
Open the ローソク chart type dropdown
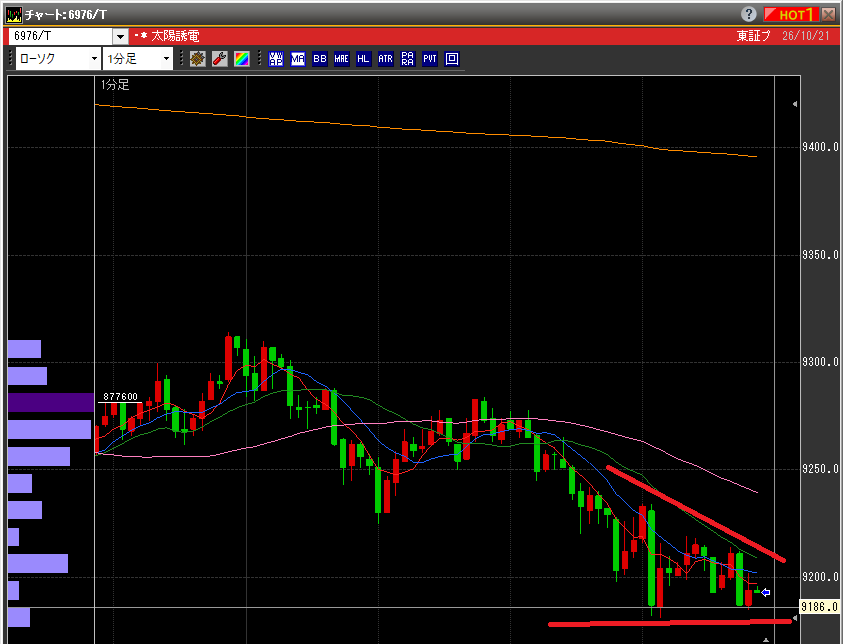point(58,59)
